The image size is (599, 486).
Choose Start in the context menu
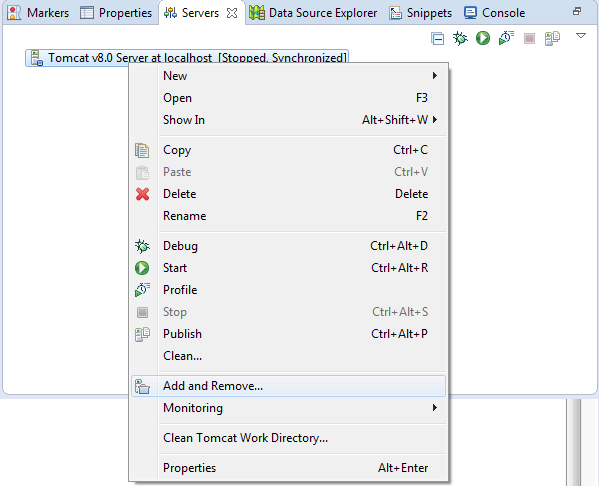[288, 268]
